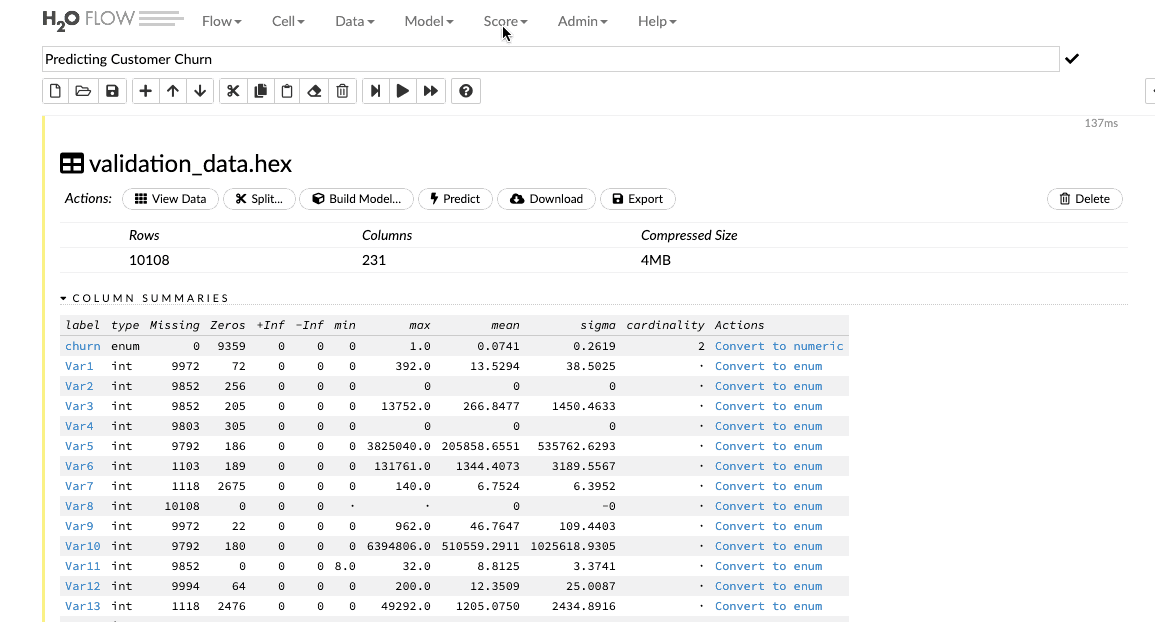Click the Split... button
Image resolution: width=1155 pixels, height=622 pixels.
pyautogui.click(x=259, y=199)
